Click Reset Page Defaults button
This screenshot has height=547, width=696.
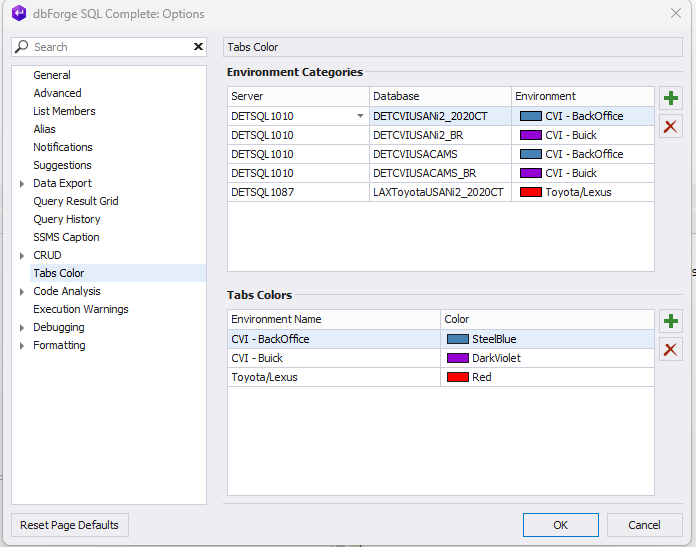(70, 525)
